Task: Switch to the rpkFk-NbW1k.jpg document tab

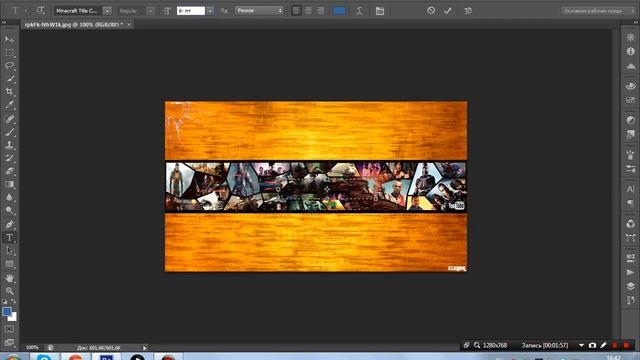Action: pos(73,24)
